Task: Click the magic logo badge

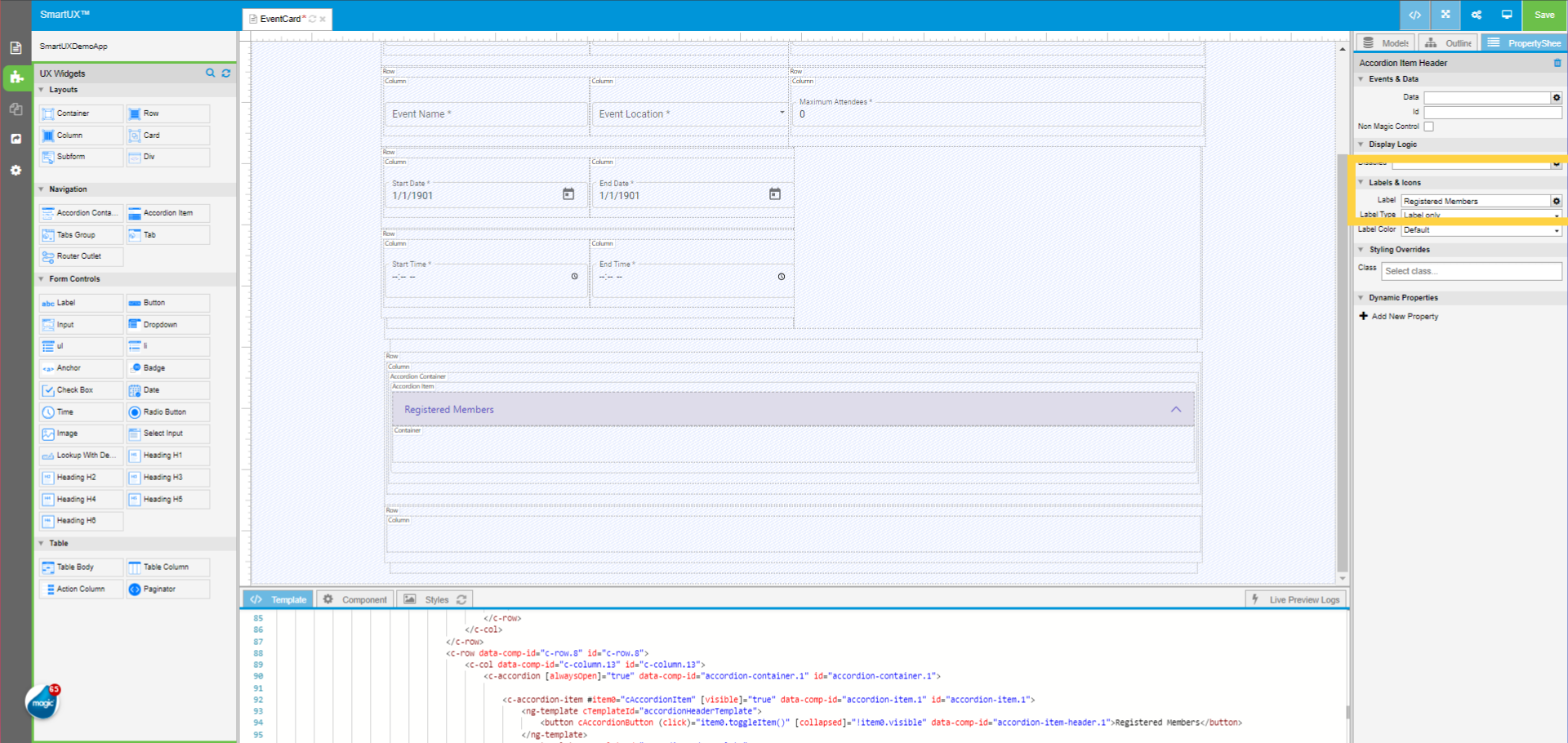Action: pos(42,702)
